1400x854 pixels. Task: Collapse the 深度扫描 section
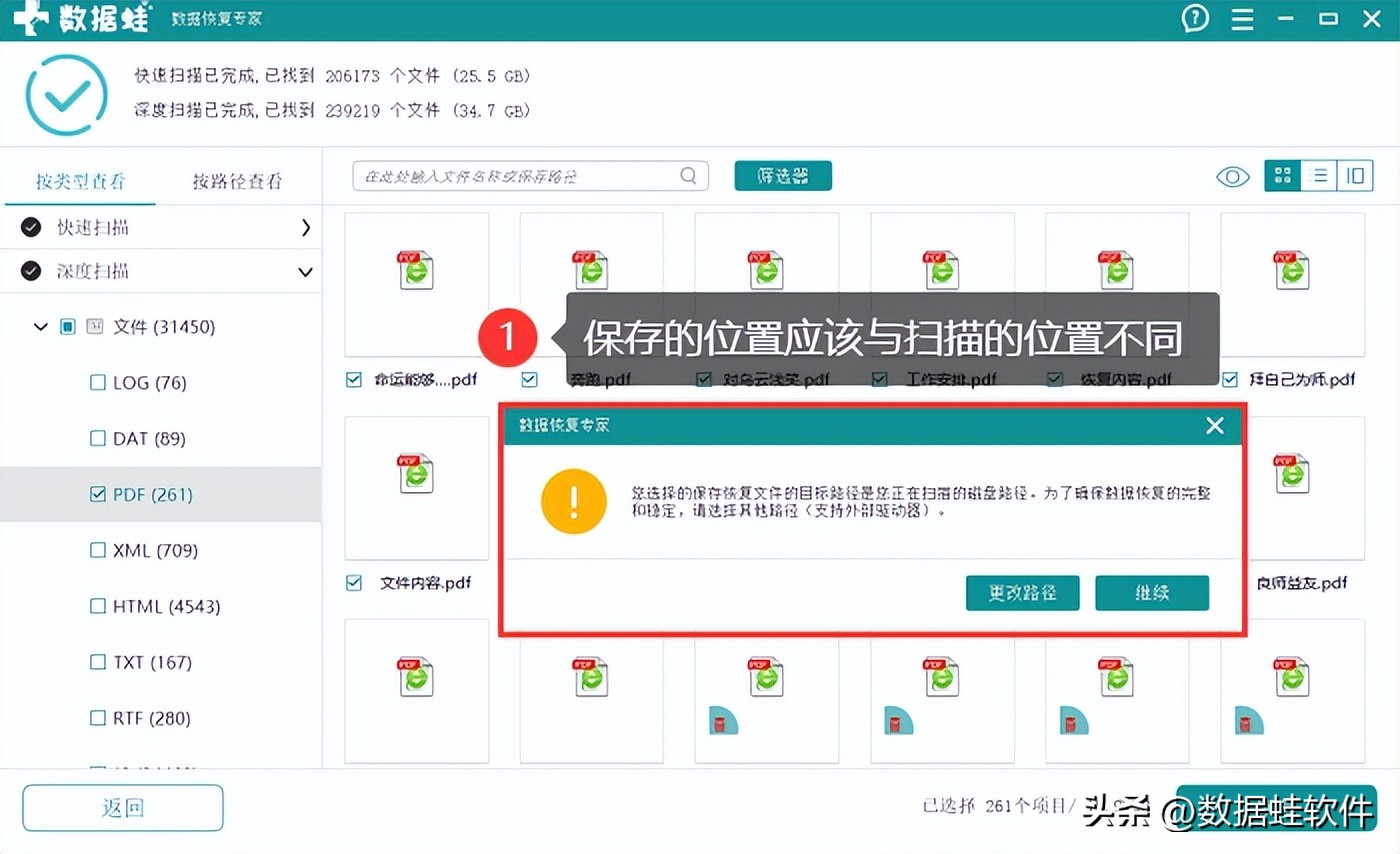306,271
